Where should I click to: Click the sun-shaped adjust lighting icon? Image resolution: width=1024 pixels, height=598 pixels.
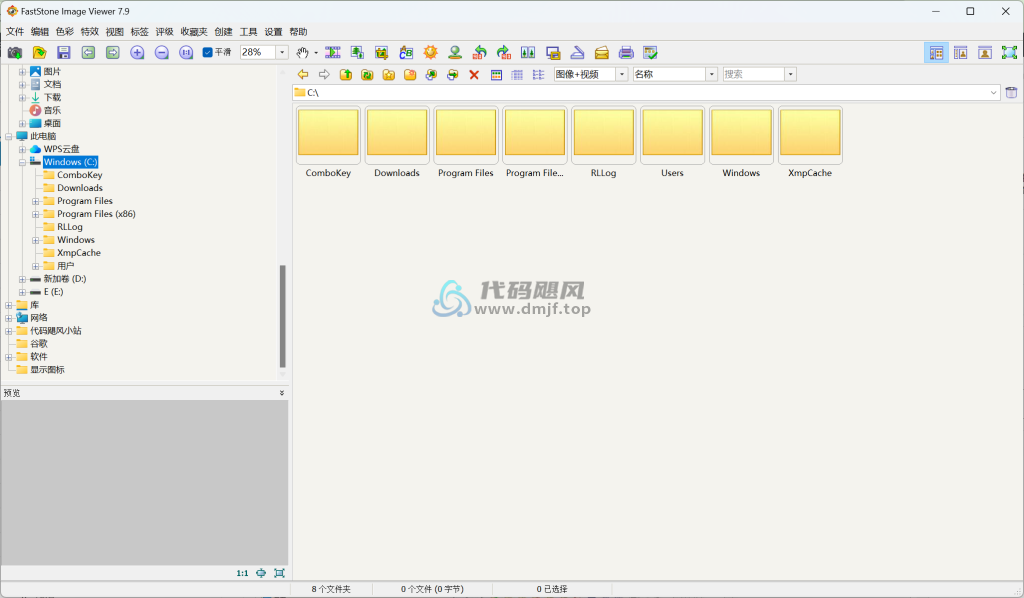click(430, 52)
